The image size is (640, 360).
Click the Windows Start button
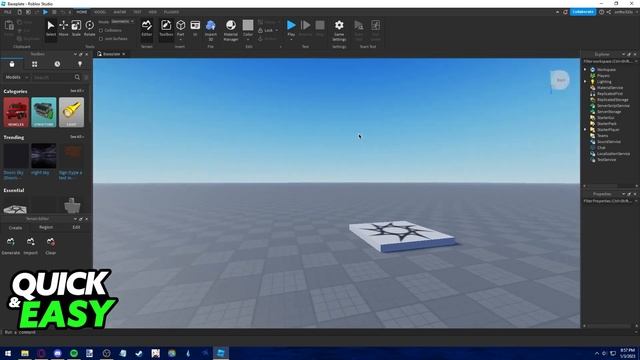[8, 353]
